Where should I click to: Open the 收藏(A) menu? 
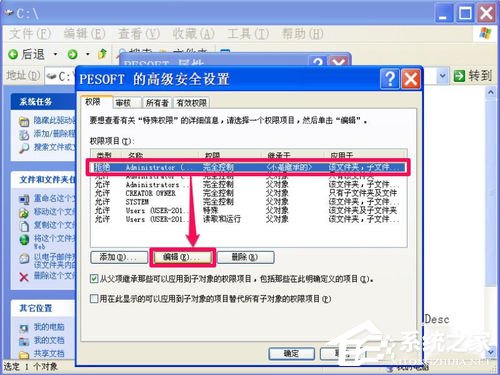point(193,34)
